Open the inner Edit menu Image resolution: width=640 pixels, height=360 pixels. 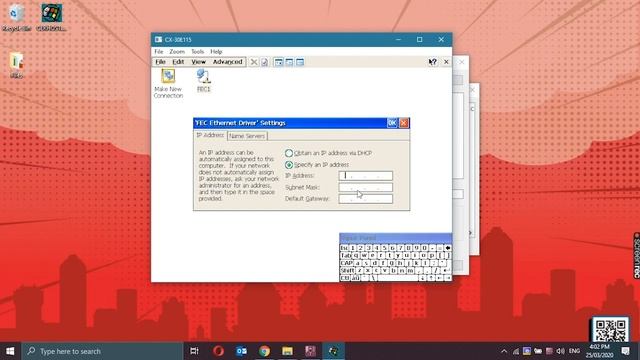[x=178, y=62]
